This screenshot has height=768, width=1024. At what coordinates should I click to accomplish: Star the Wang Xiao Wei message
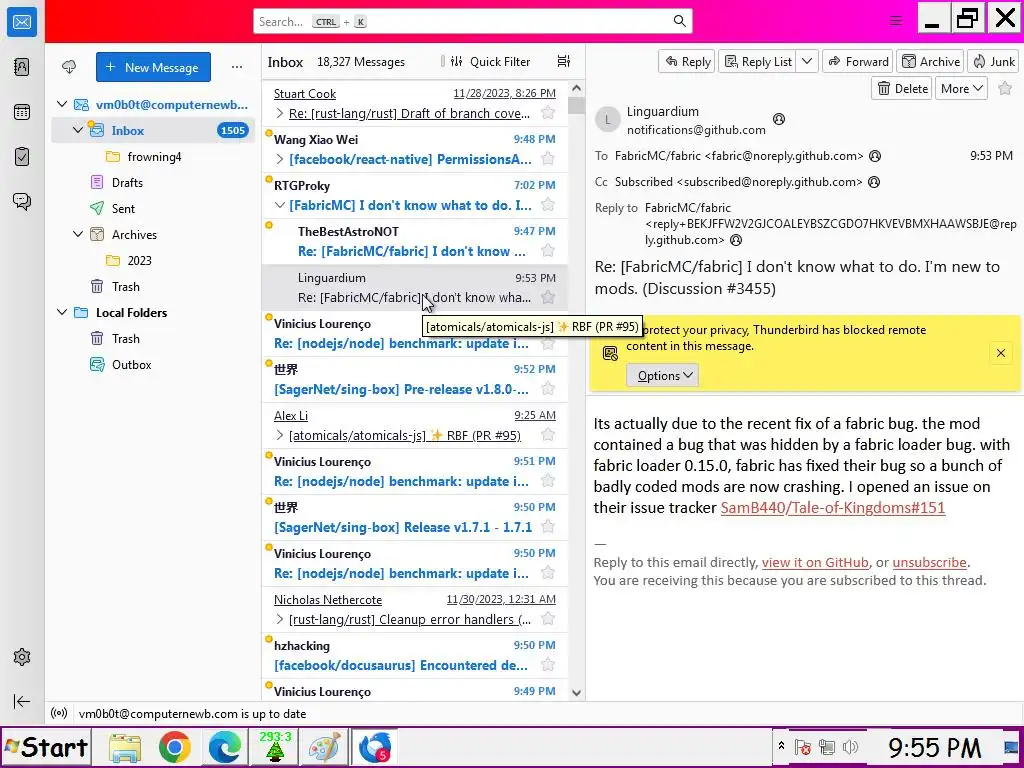pyautogui.click(x=548, y=159)
